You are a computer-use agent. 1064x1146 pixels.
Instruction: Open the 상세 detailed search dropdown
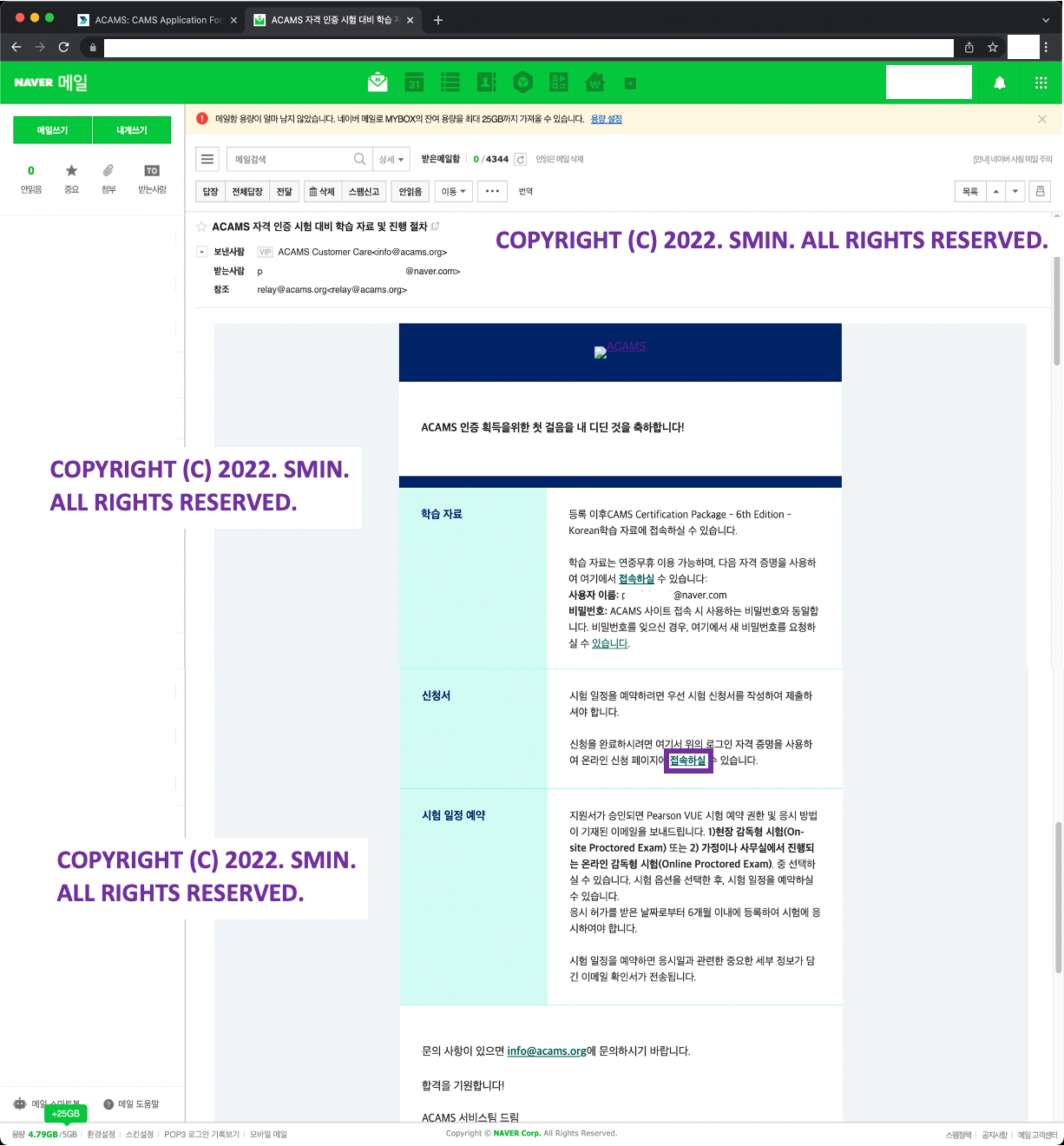pos(391,159)
